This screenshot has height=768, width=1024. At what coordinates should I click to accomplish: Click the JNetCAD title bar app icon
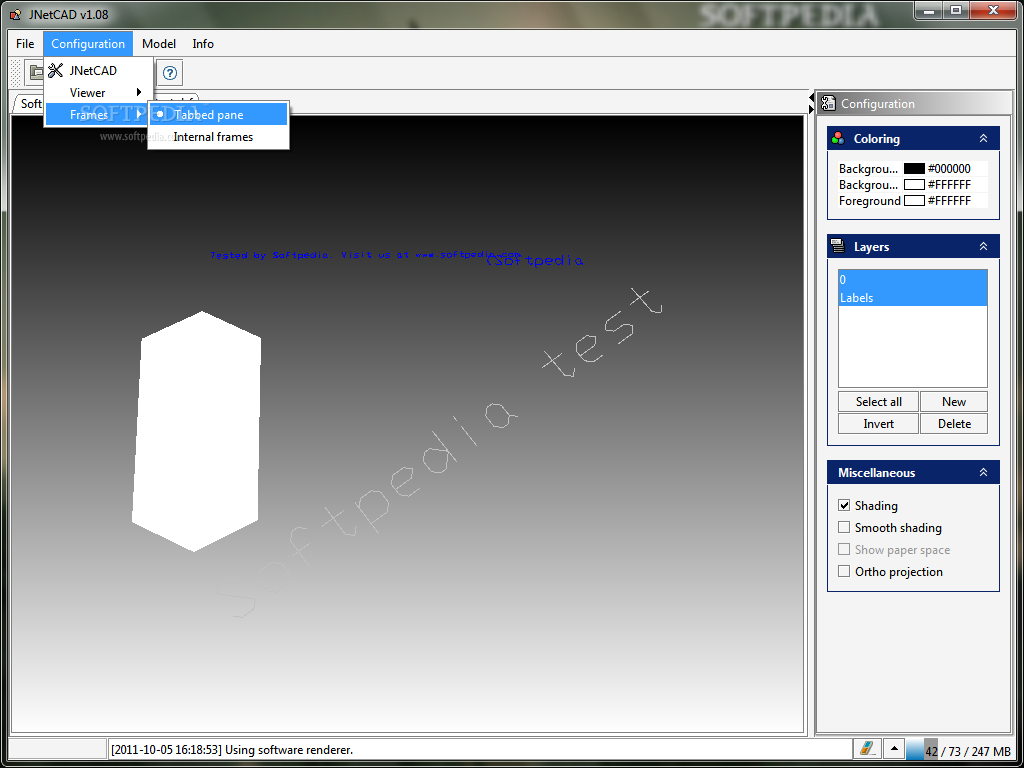pos(16,14)
